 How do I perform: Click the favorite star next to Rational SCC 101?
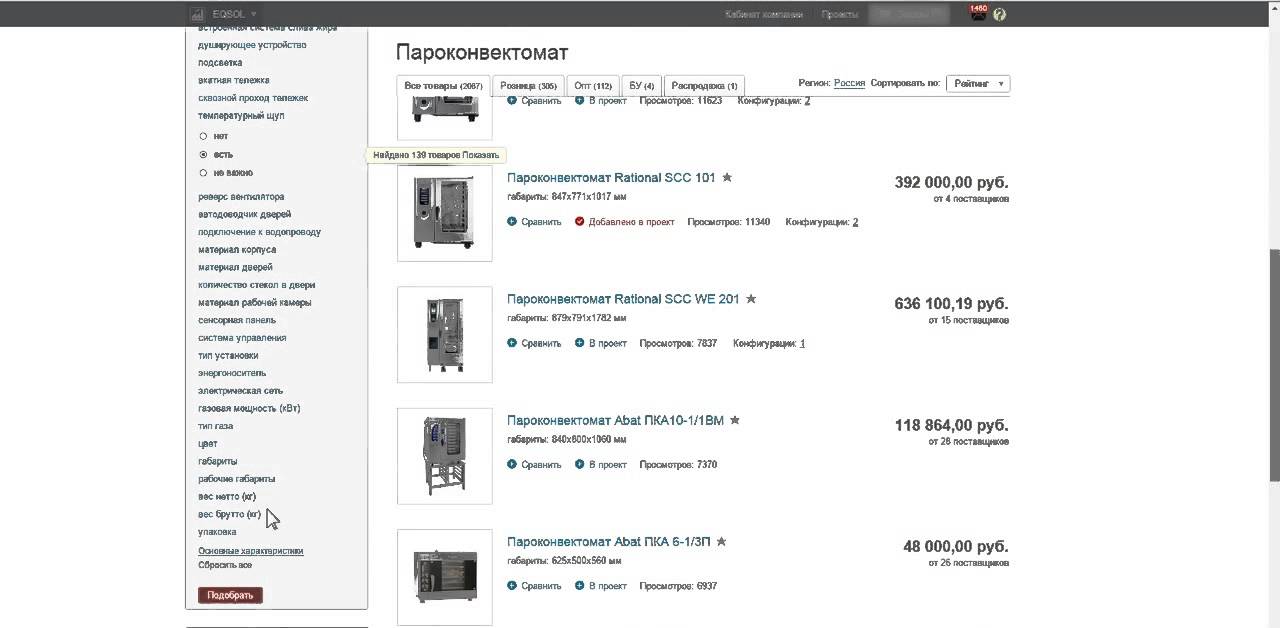pyautogui.click(x=727, y=178)
